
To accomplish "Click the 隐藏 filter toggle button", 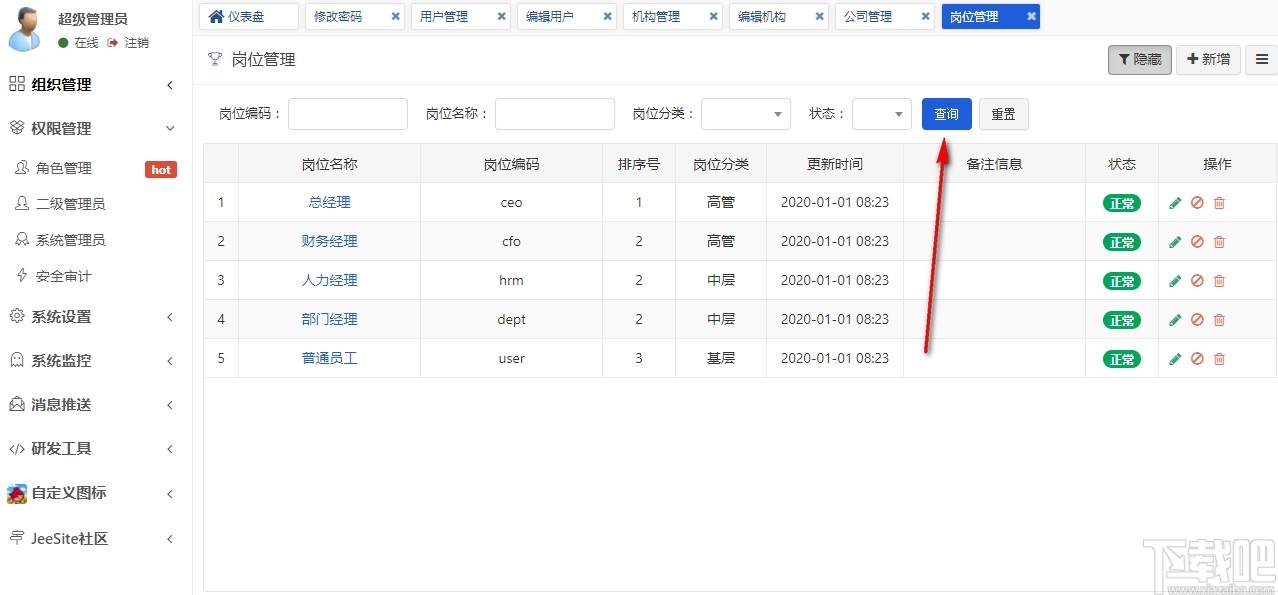I will click(1140, 60).
